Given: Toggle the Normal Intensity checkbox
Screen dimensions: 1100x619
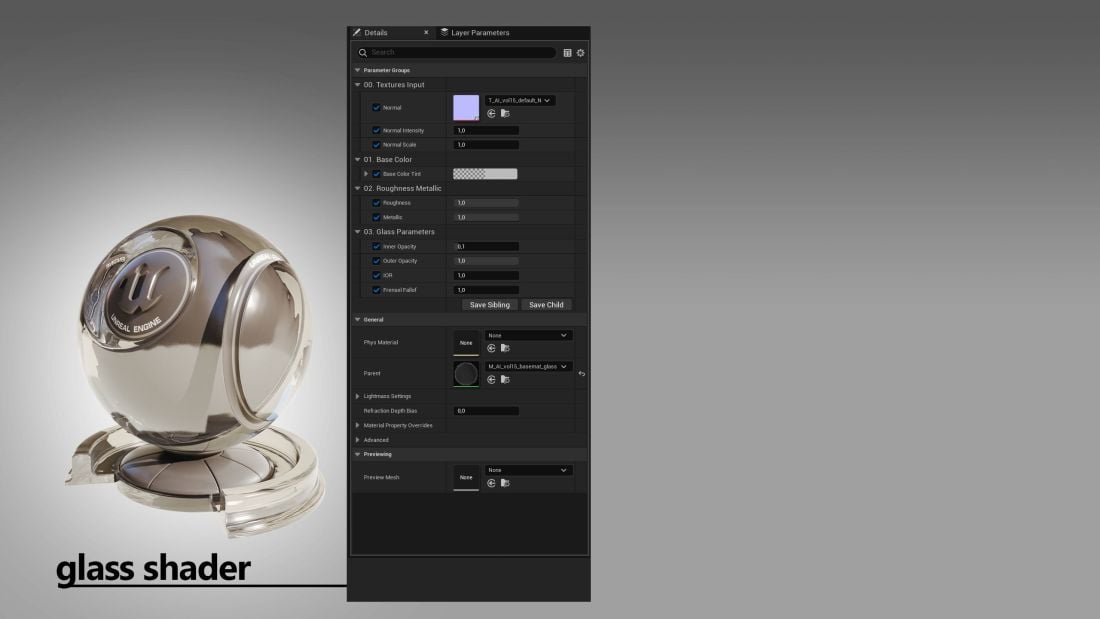Looking at the screenshot, I should click(x=376, y=131).
